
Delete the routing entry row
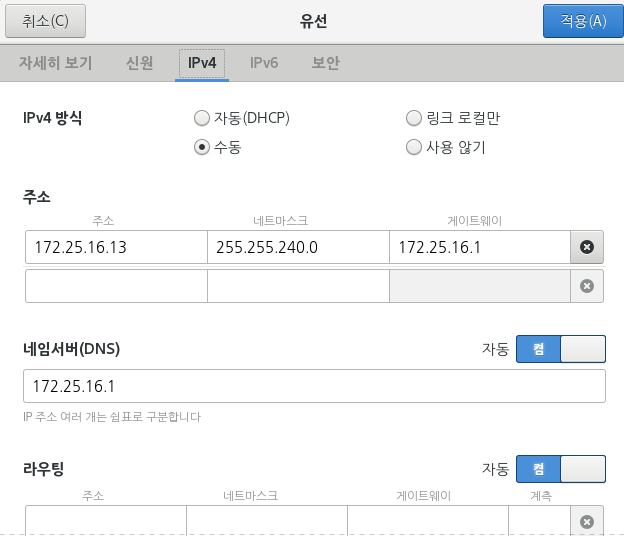587,521
